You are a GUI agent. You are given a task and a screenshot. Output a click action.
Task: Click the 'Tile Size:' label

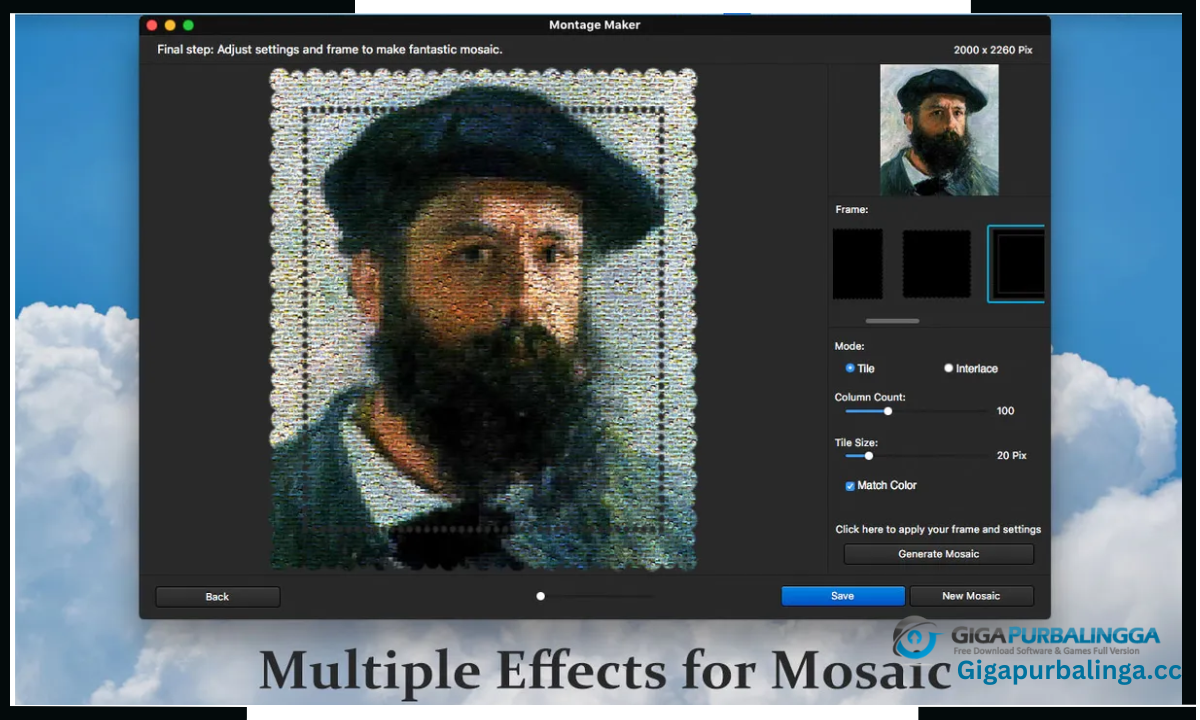[856, 442]
